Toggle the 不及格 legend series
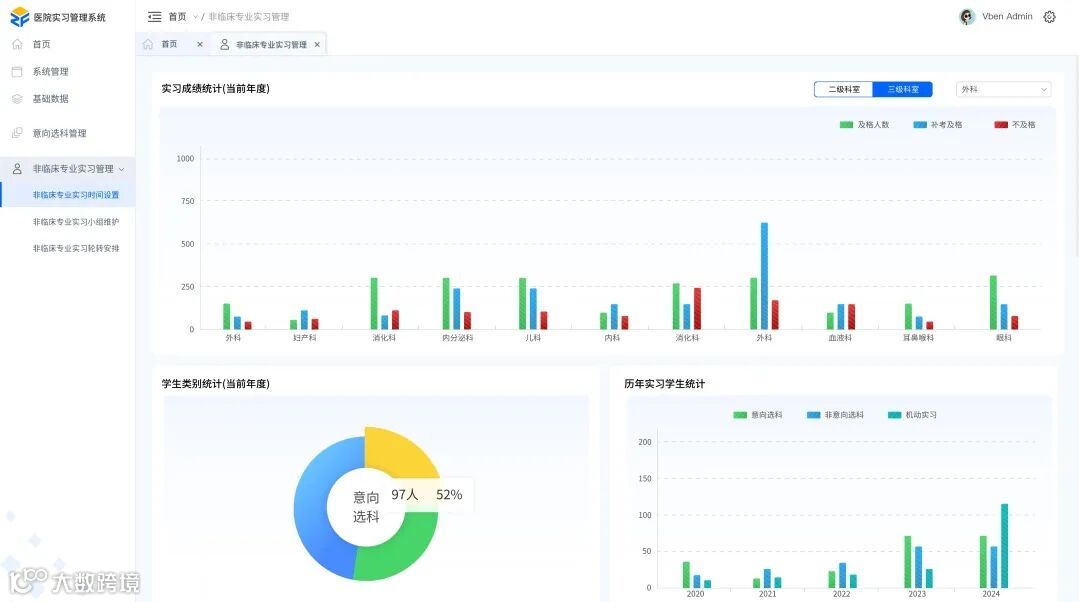The image size is (1079, 602). click(1015, 125)
